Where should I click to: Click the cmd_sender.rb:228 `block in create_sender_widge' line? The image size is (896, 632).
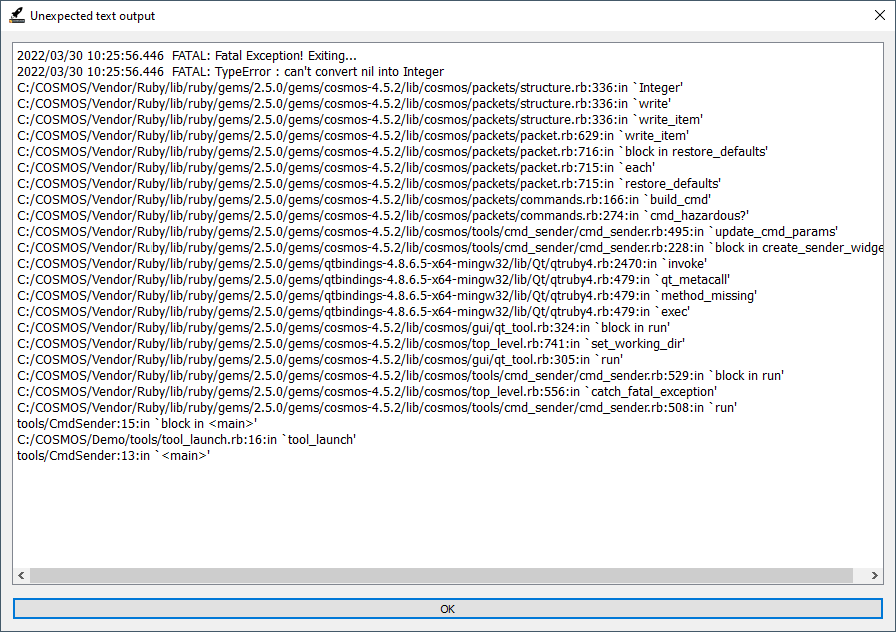click(450, 247)
